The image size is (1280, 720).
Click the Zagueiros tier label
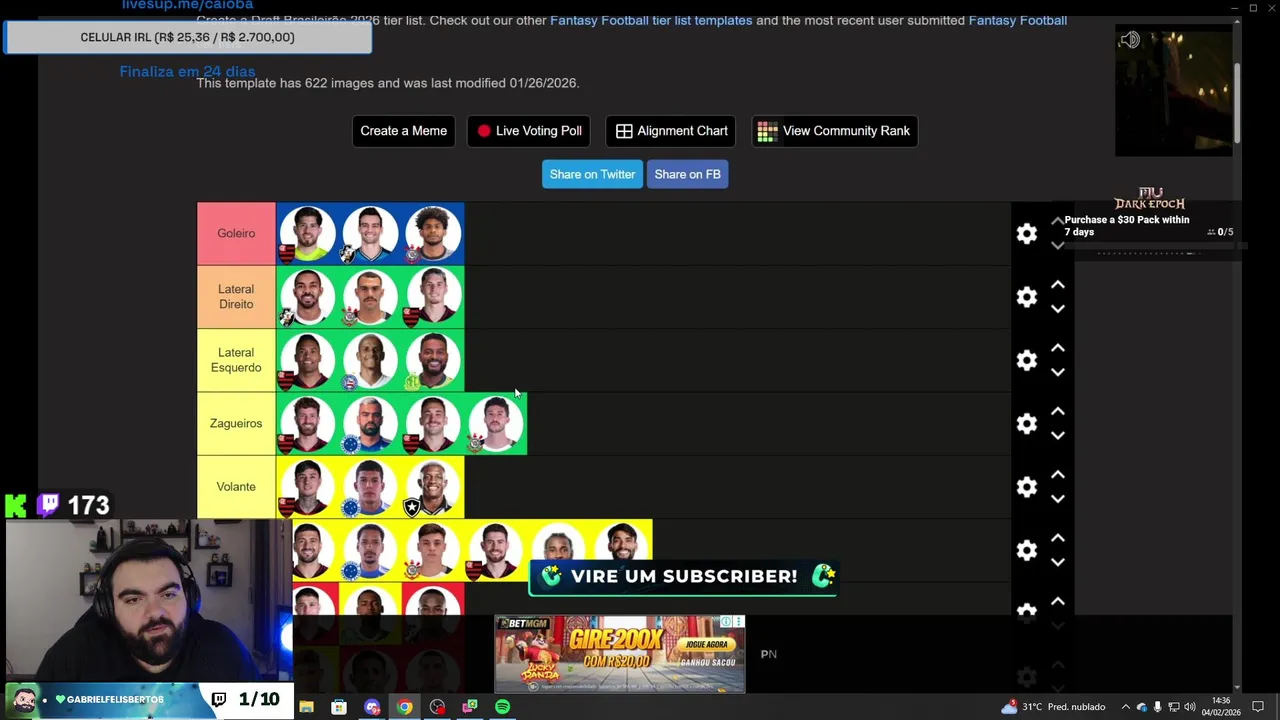tap(236, 423)
